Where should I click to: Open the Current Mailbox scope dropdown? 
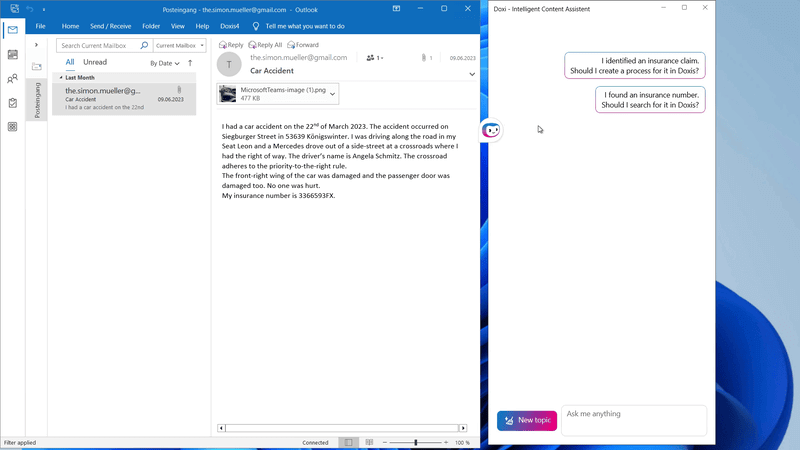180,46
